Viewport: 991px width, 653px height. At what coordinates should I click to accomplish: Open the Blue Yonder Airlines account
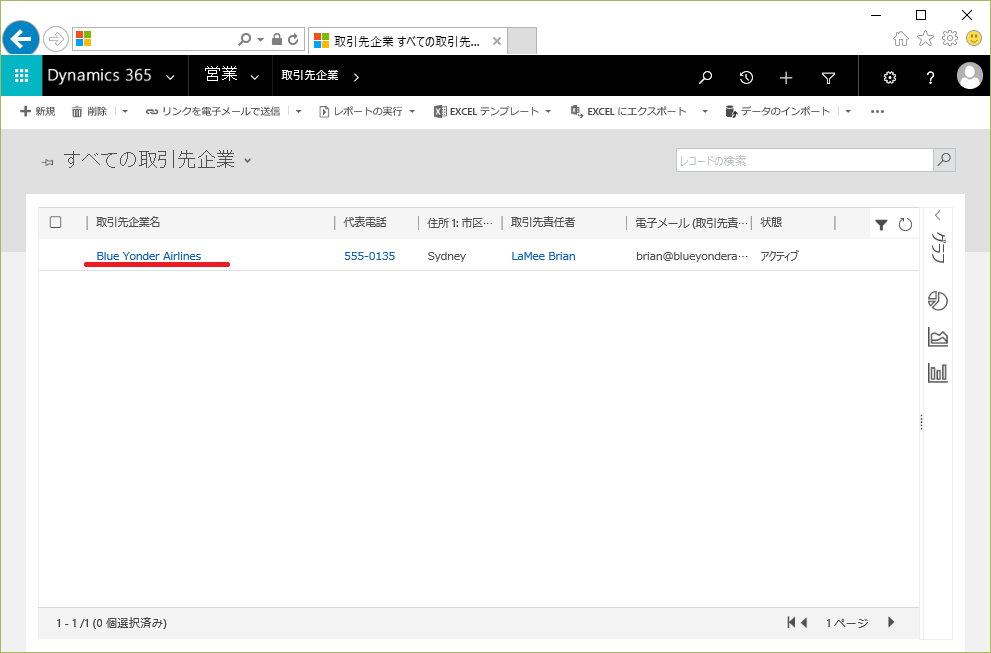click(x=149, y=256)
